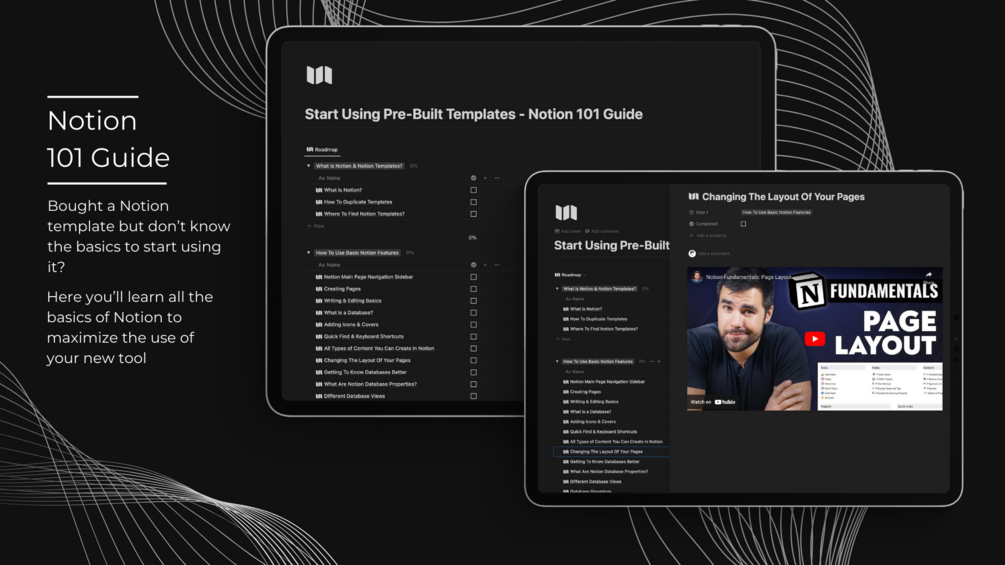Open 'All Types of Content You Can Create' back tablet

(379, 348)
